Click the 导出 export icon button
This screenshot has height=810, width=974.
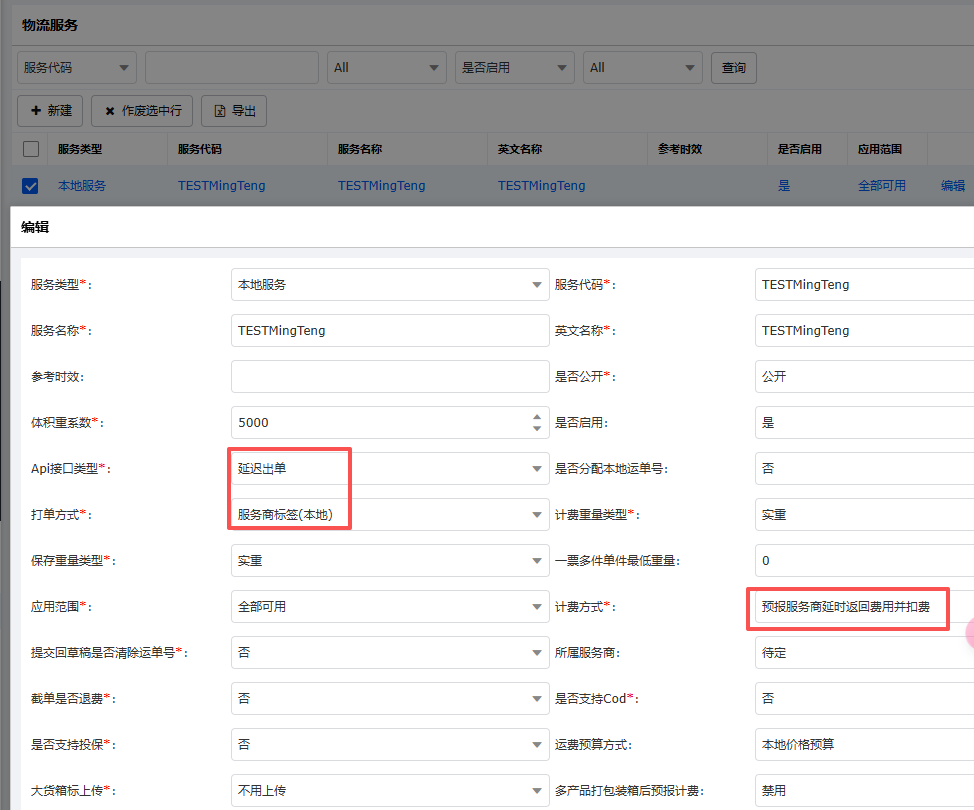(234, 111)
